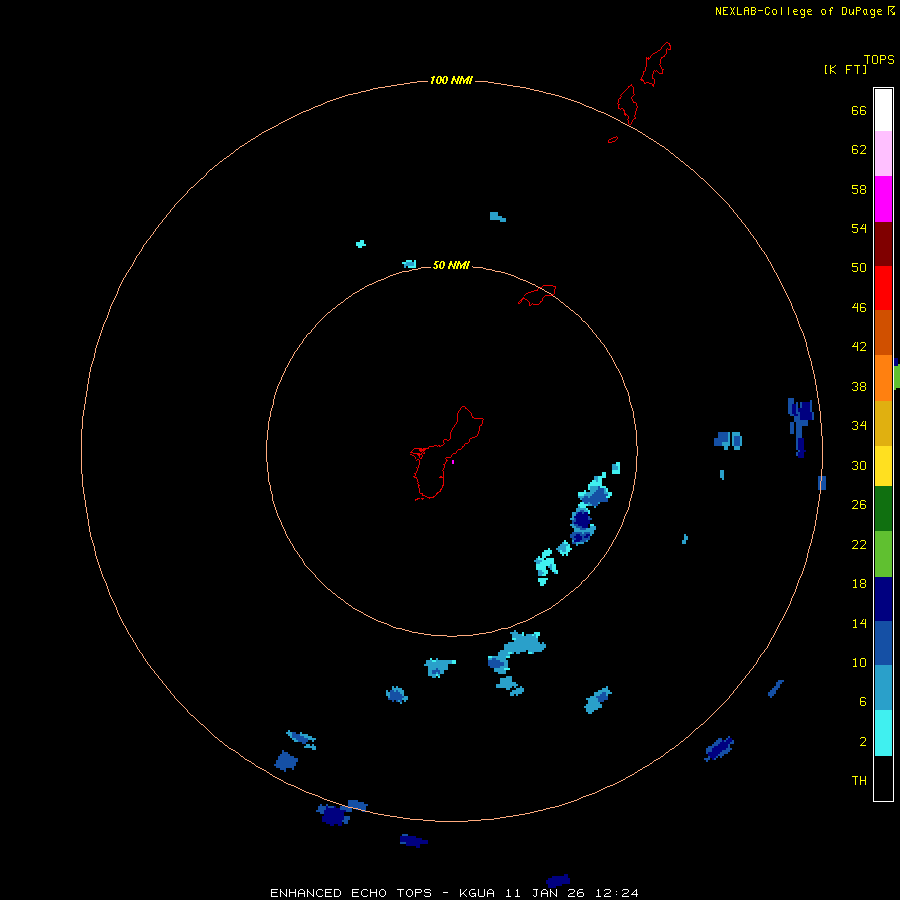
Task: Click the dark red (maroon) legend swatch
Action: point(883,243)
